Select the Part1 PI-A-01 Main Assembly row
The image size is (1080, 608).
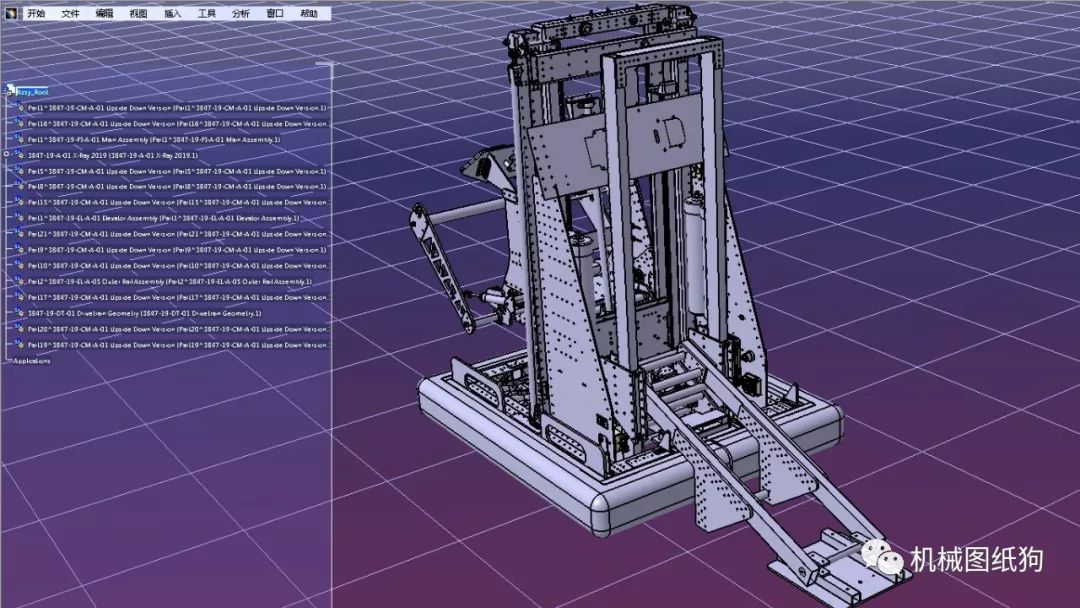(154, 140)
